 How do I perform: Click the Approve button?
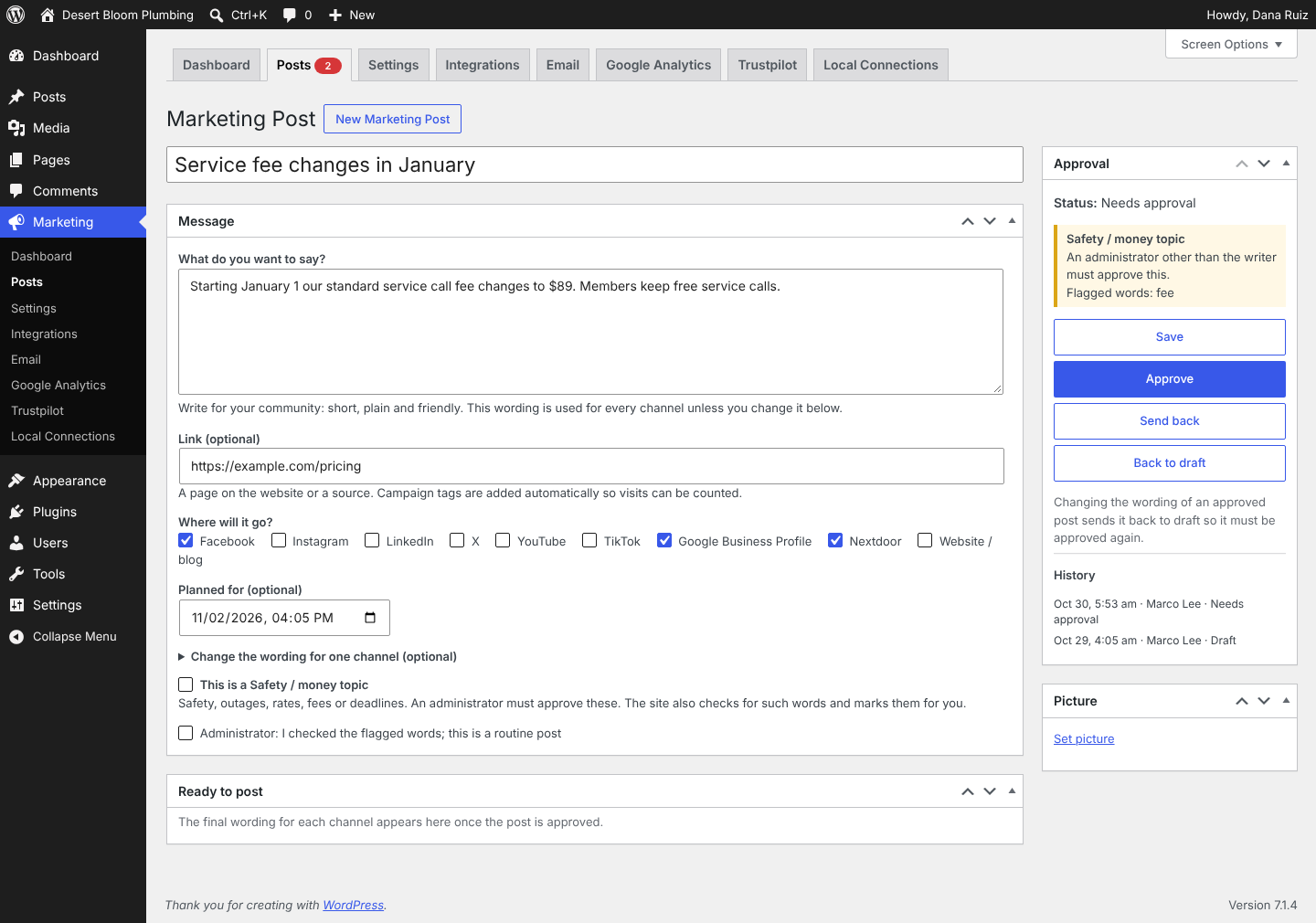[1170, 379]
